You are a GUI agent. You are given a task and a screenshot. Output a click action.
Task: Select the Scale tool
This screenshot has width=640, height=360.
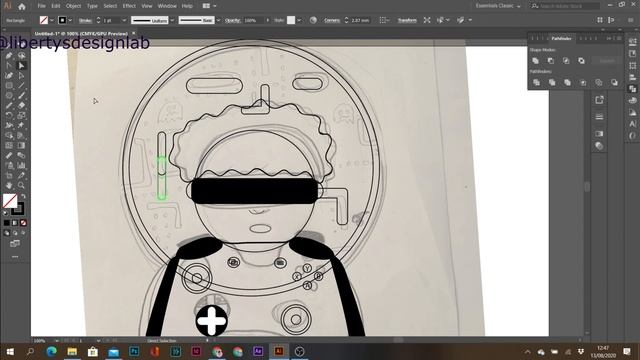(x=21, y=116)
